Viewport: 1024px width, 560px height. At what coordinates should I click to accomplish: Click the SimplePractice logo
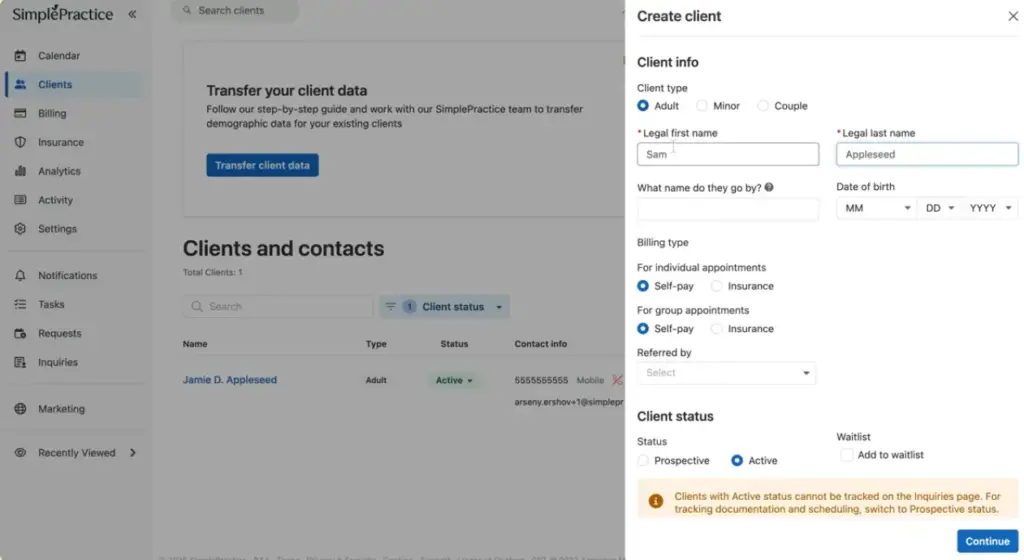(62, 14)
